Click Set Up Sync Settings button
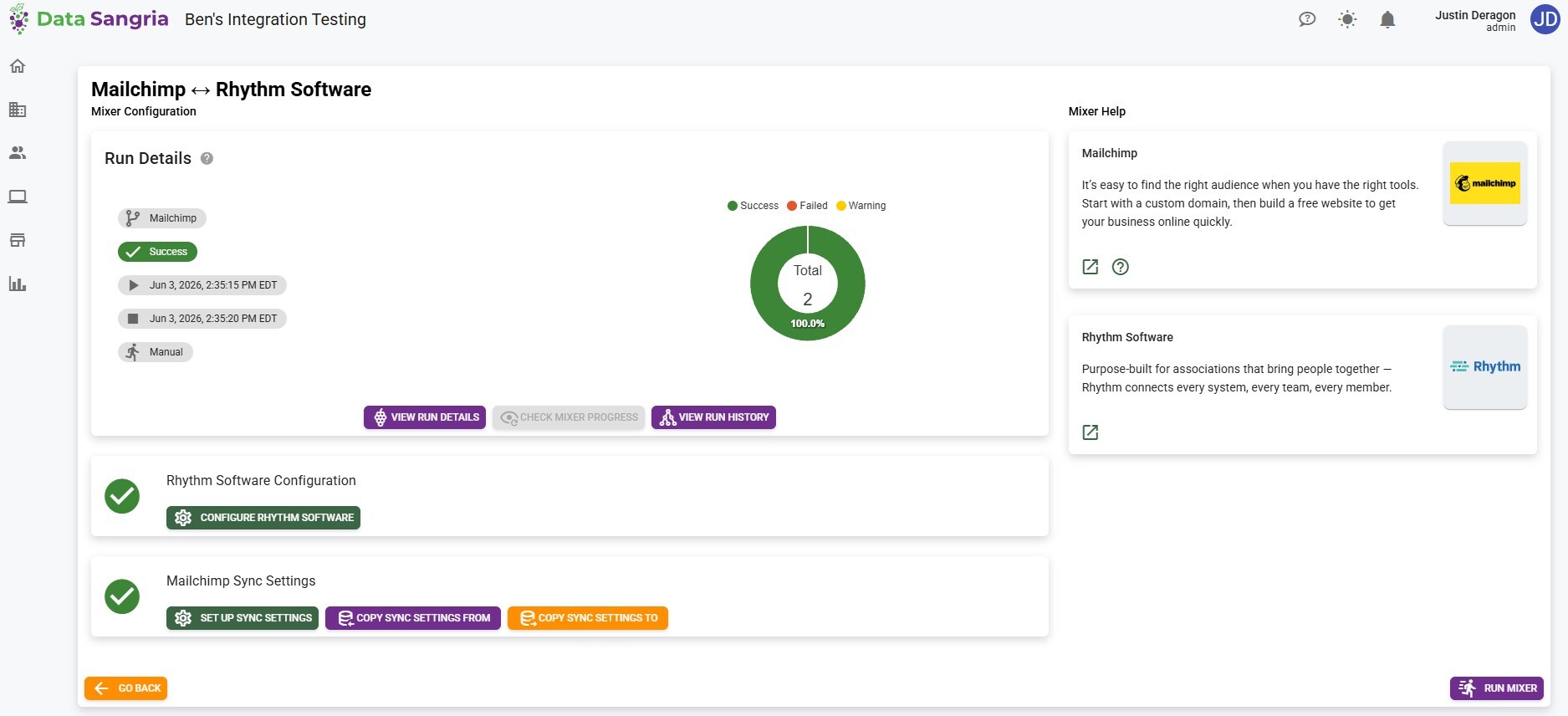Image resolution: width=1568 pixels, height=716 pixels. (x=243, y=618)
